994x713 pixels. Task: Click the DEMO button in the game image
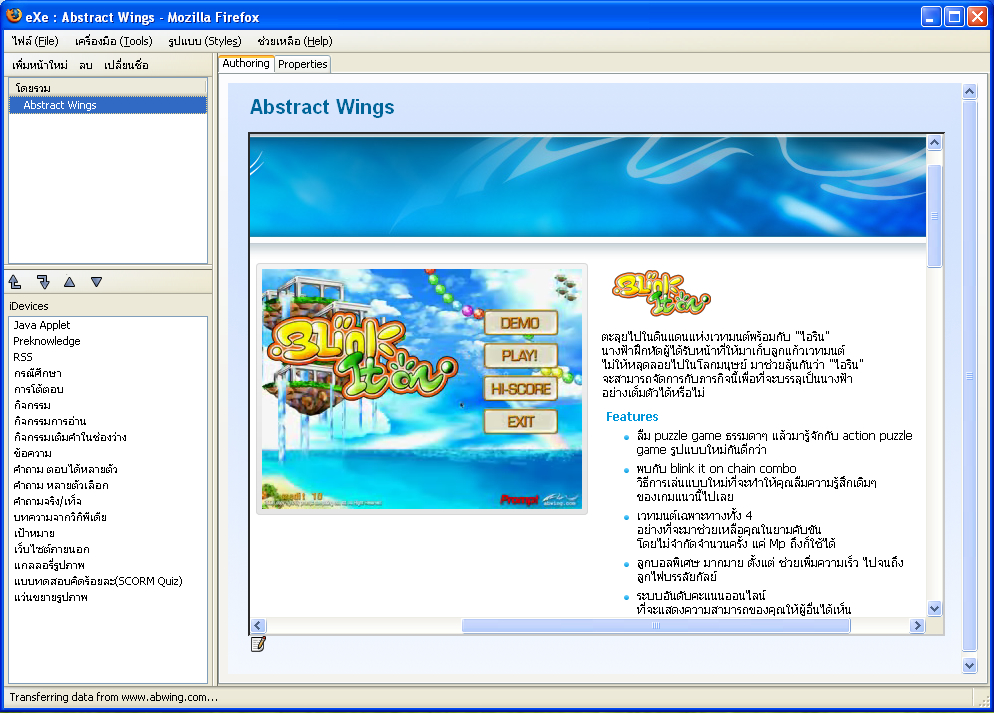520,323
